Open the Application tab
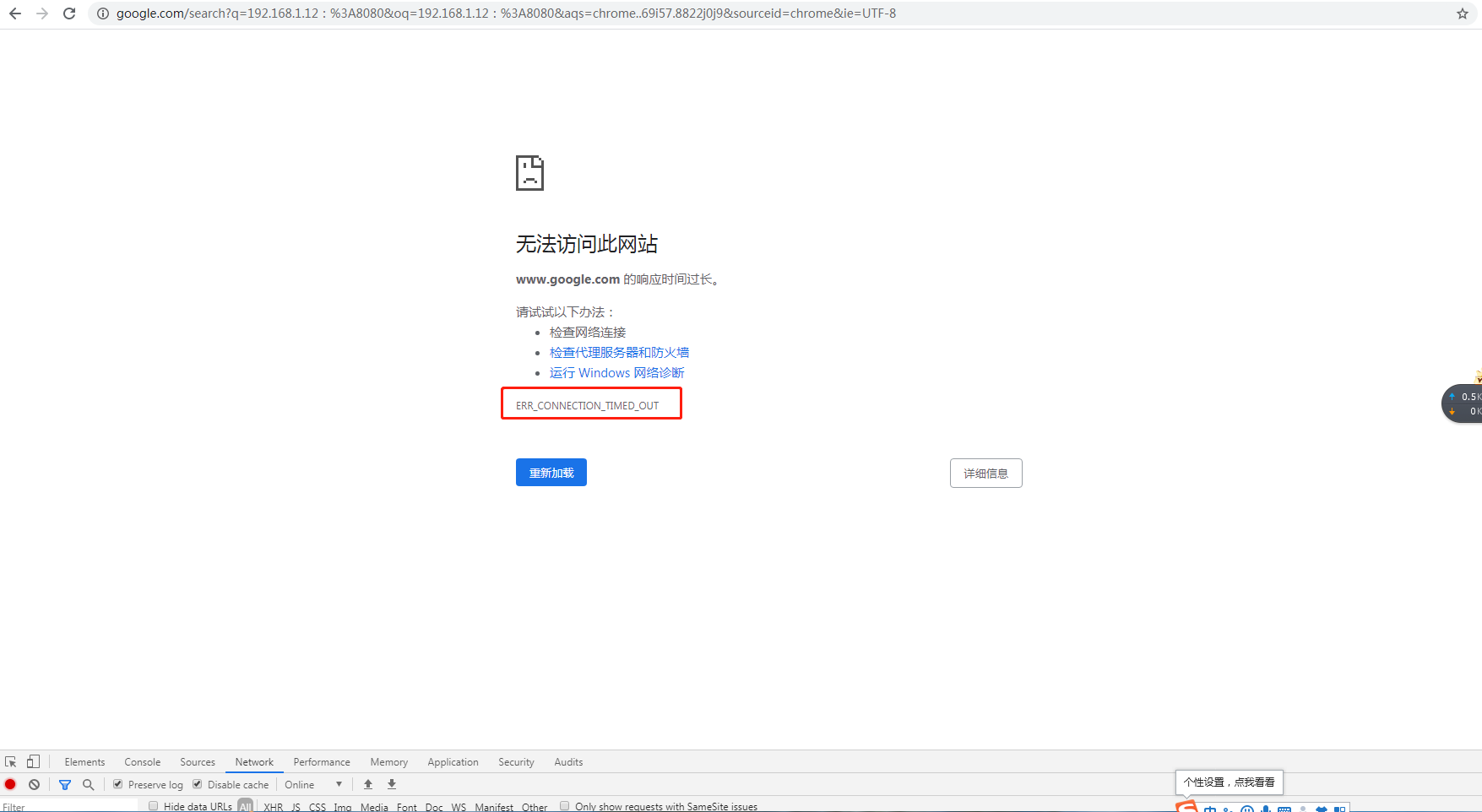The height and width of the screenshot is (812, 1482). [453, 762]
